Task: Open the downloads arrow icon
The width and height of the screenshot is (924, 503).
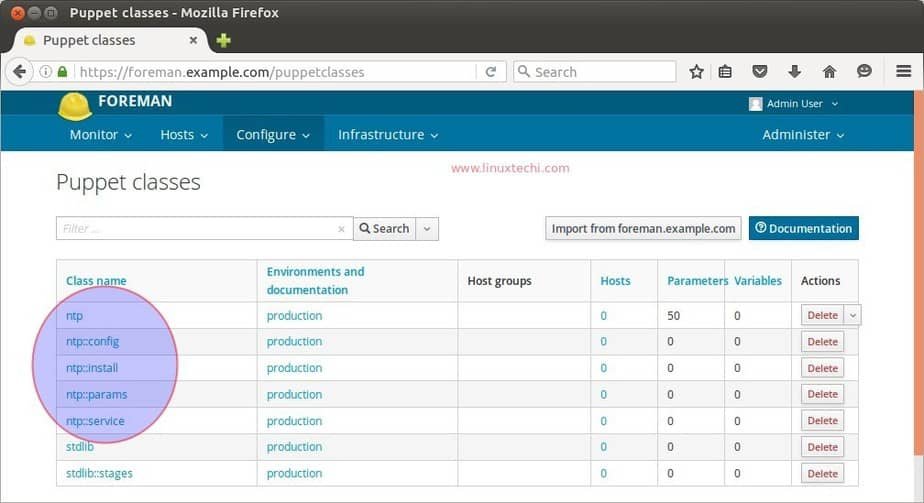Action: (794, 72)
